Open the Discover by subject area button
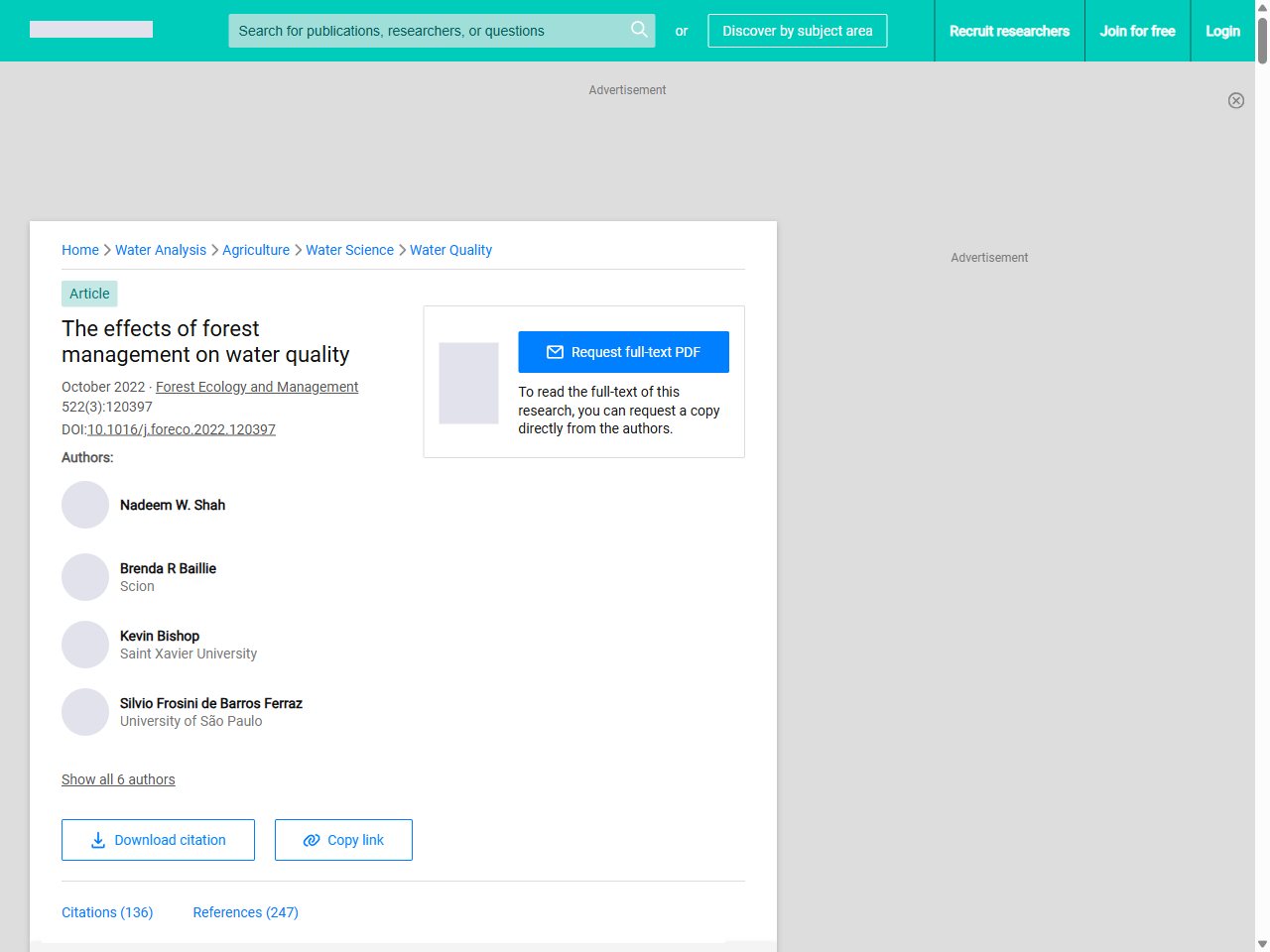The width and height of the screenshot is (1270, 952). (x=797, y=31)
